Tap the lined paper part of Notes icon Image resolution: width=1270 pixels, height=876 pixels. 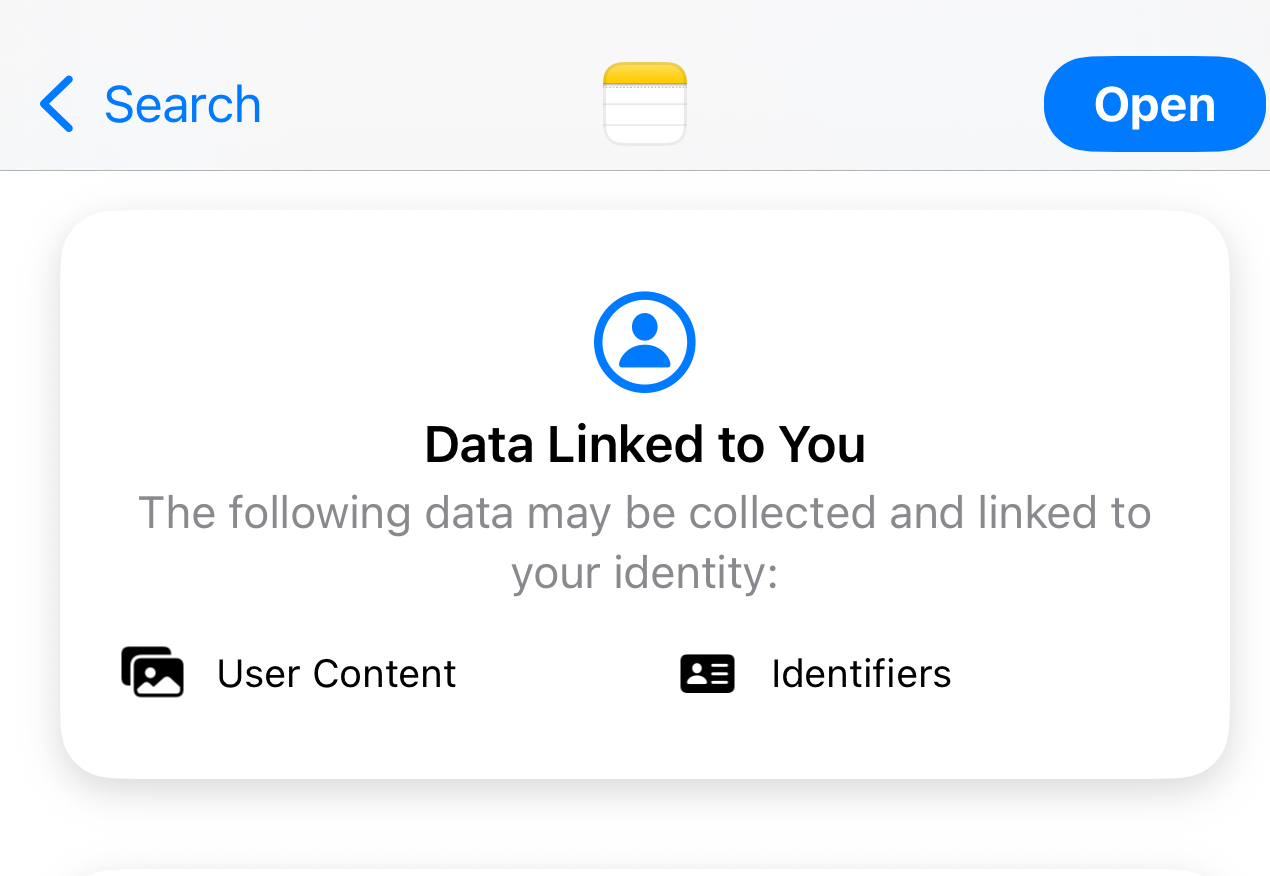645,115
